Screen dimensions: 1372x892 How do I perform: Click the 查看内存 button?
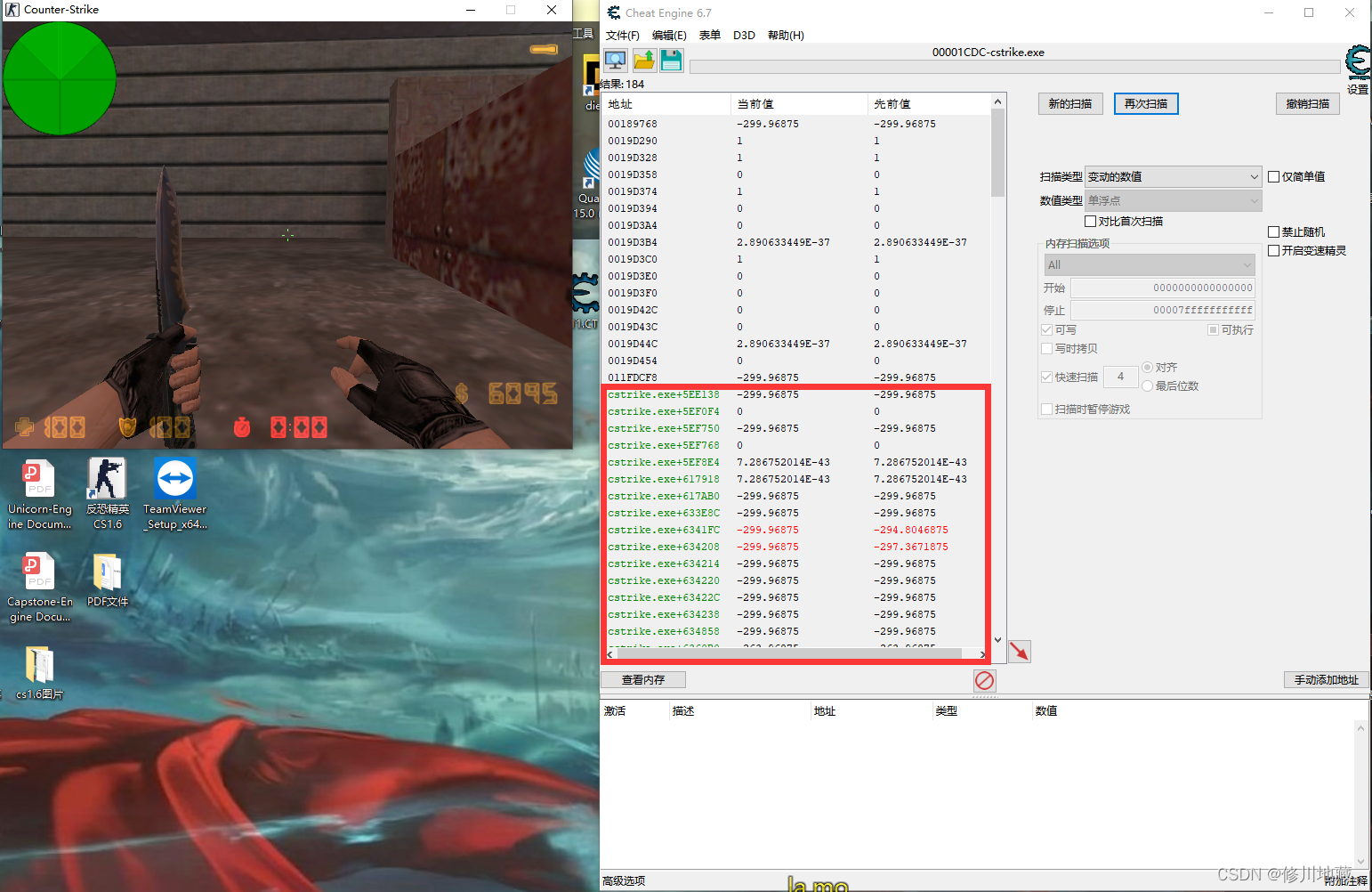click(x=643, y=680)
